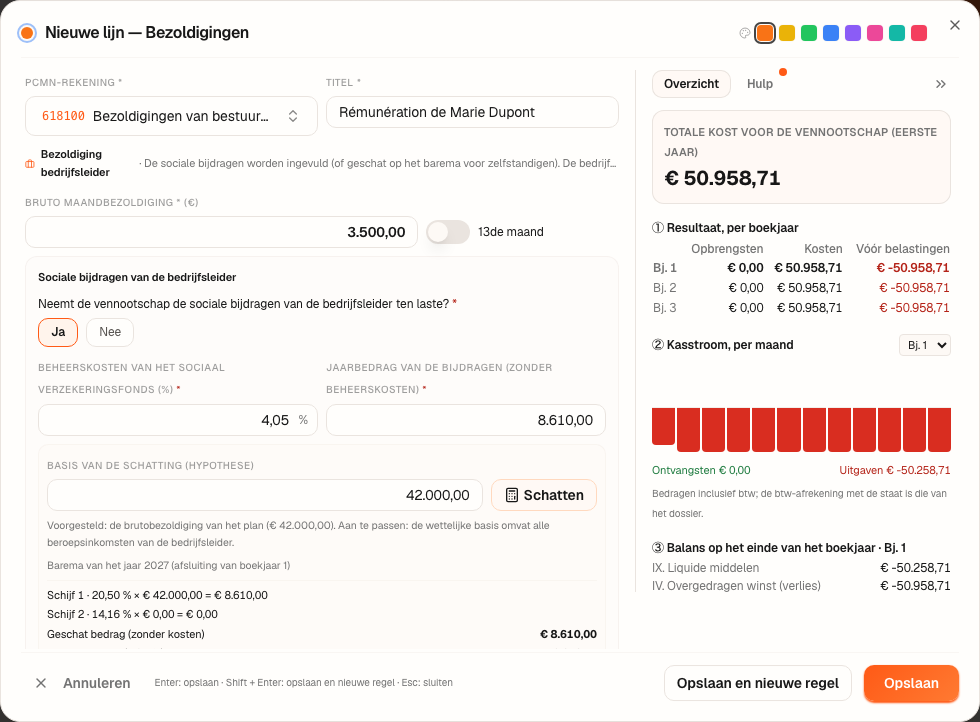Click the 'Barema van het jaar 2027' note
Image resolution: width=980 pixels, height=722 pixels.
pos(169,565)
